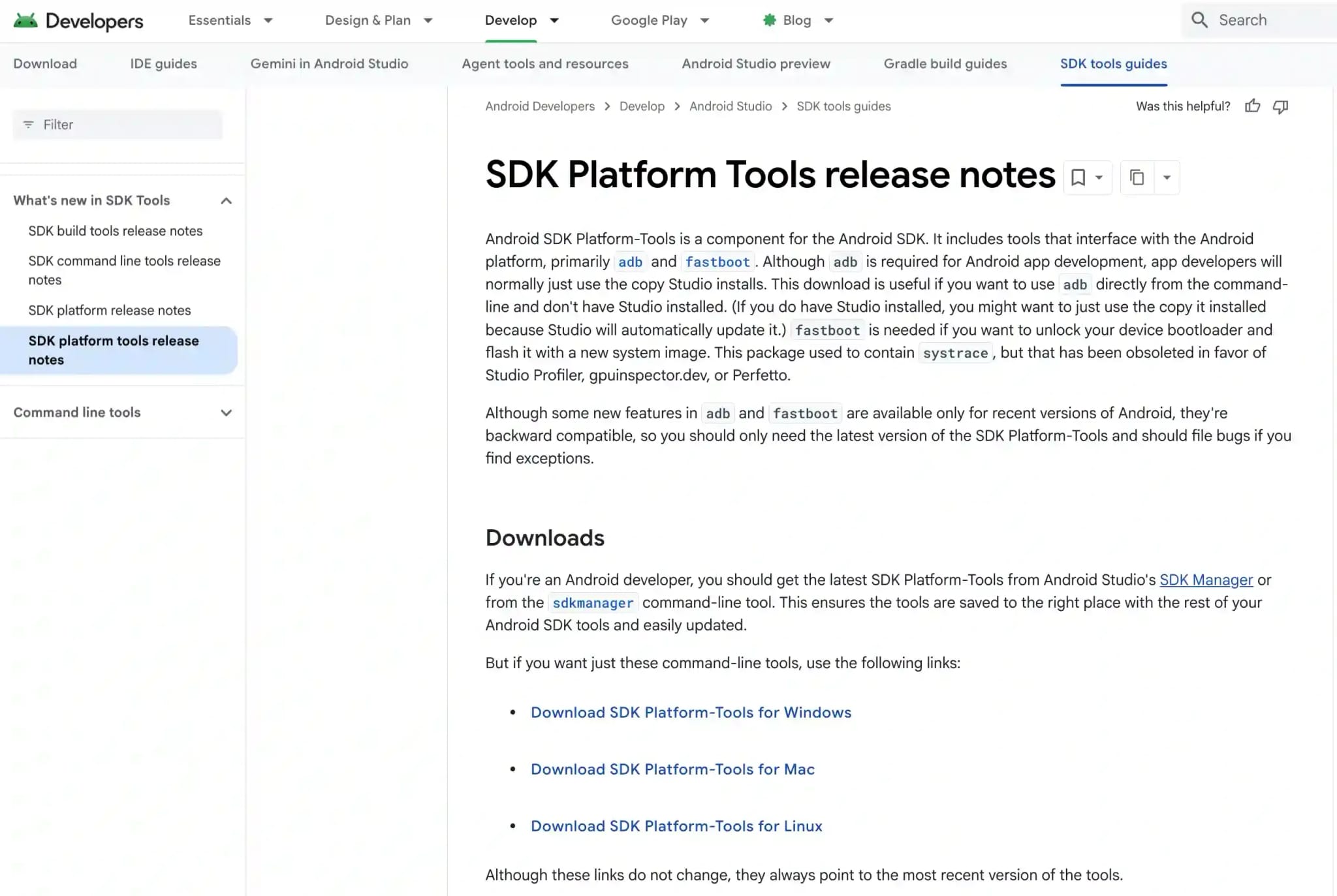Switch to the IDE guides tab
The height and width of the screenshot is (896, 1337).
pos(163,64)
